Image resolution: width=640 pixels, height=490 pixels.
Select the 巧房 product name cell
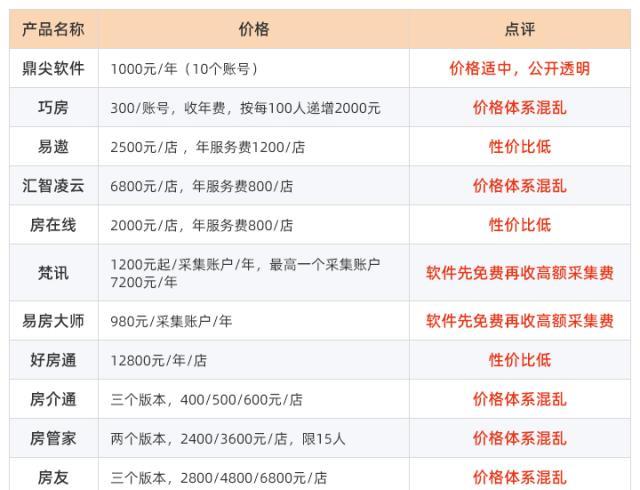coord(53,107)
